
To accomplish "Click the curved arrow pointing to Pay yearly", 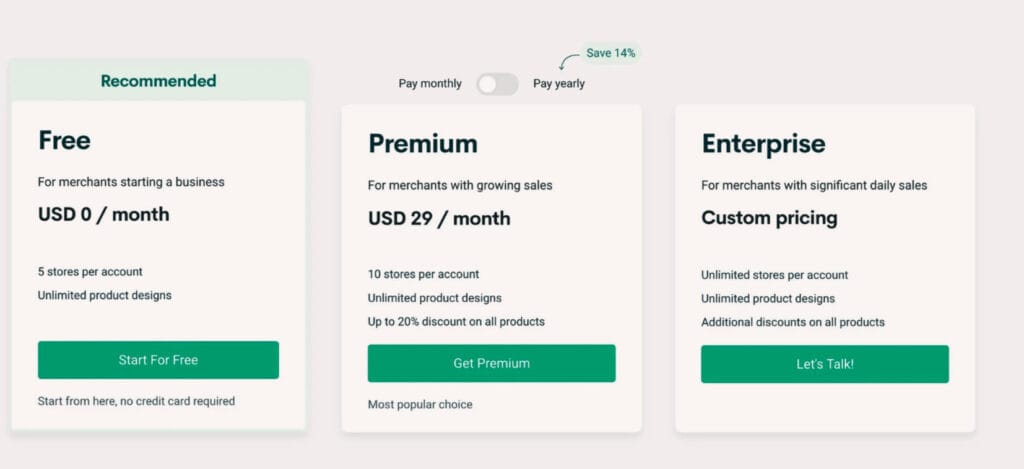I will coord(568,61).
